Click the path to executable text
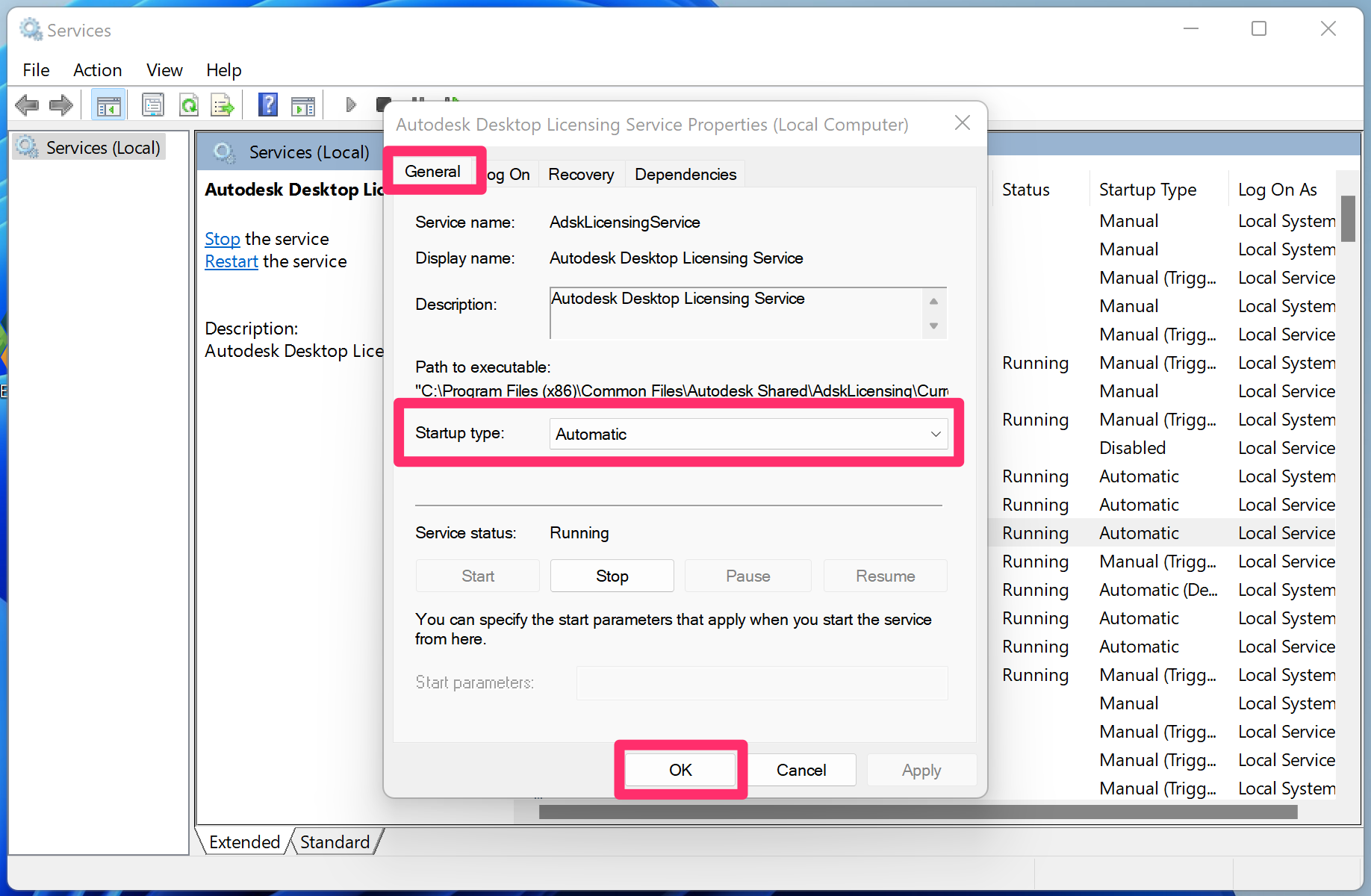 [x=682, y=391]
